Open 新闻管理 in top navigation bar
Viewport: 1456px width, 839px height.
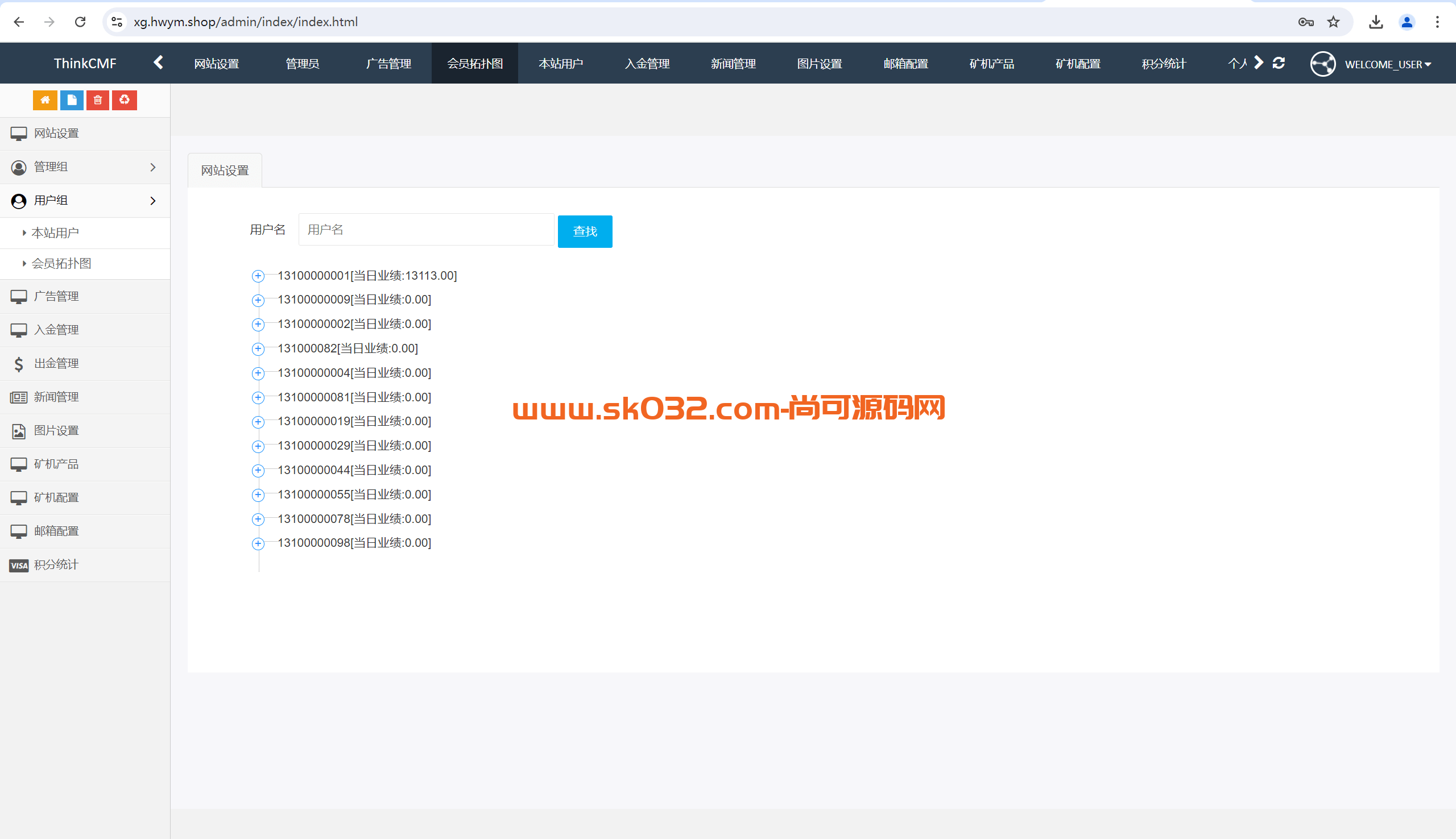733,64
